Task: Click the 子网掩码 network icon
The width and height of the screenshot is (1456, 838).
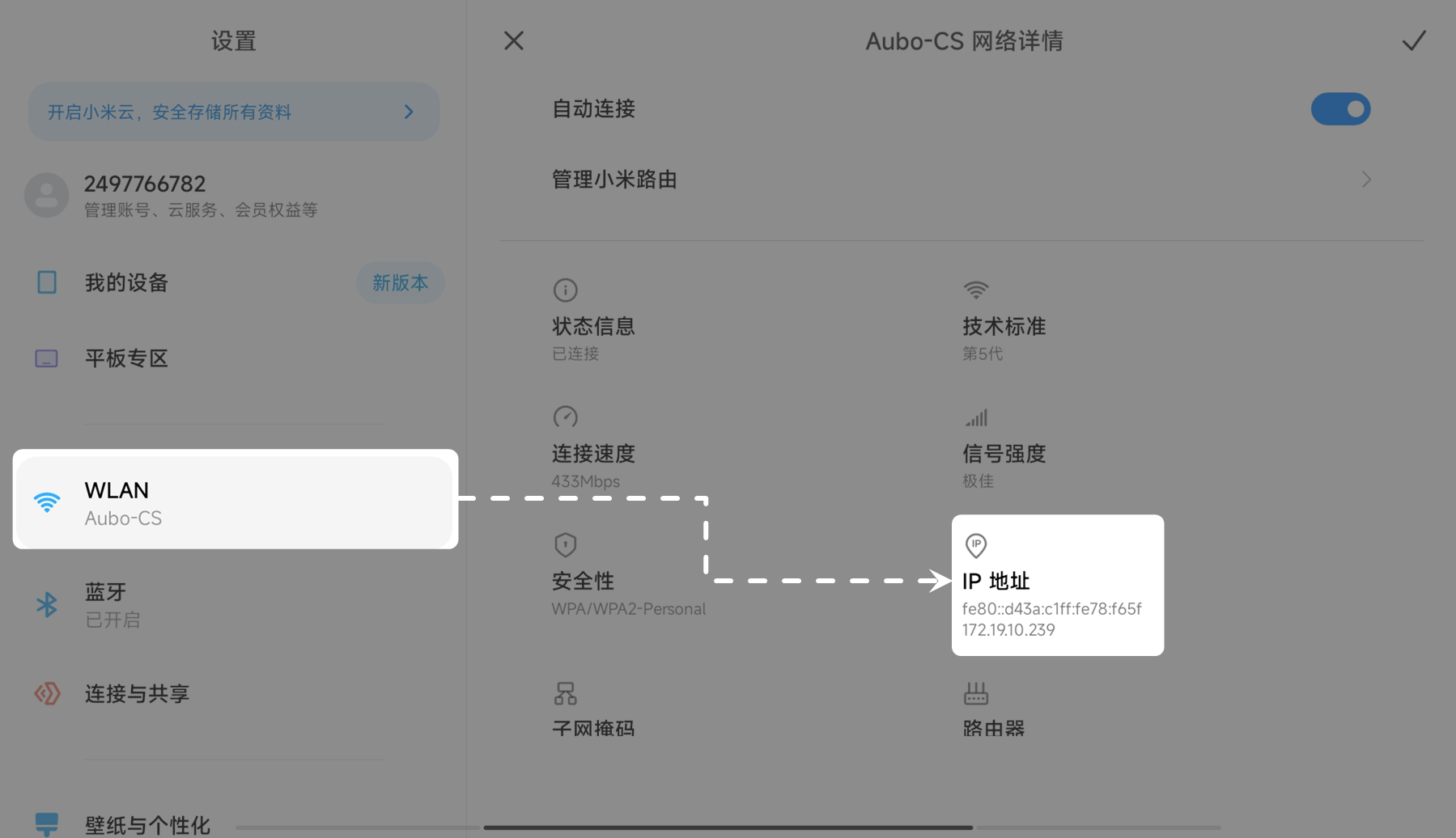Action: (565, 693)
